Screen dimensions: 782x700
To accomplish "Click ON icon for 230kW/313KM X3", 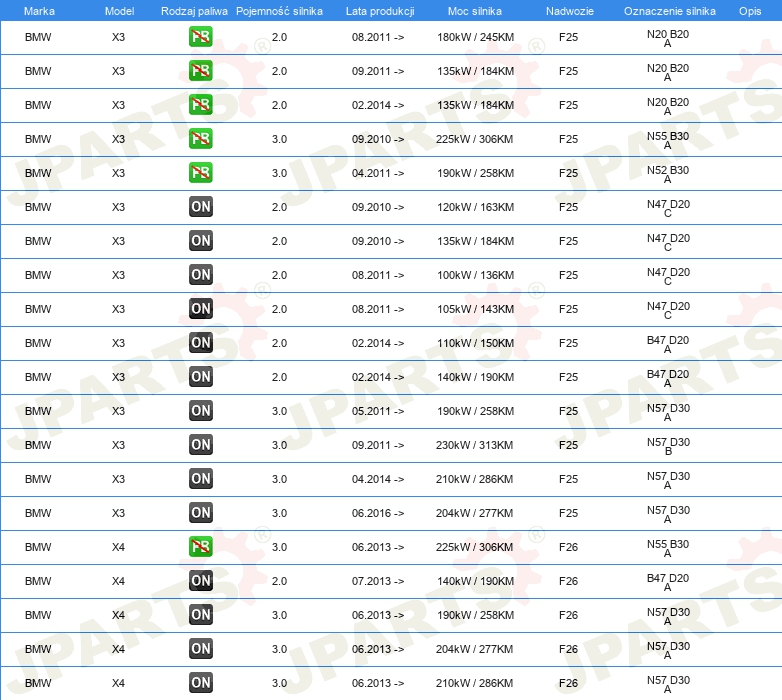I will (200, 445).
